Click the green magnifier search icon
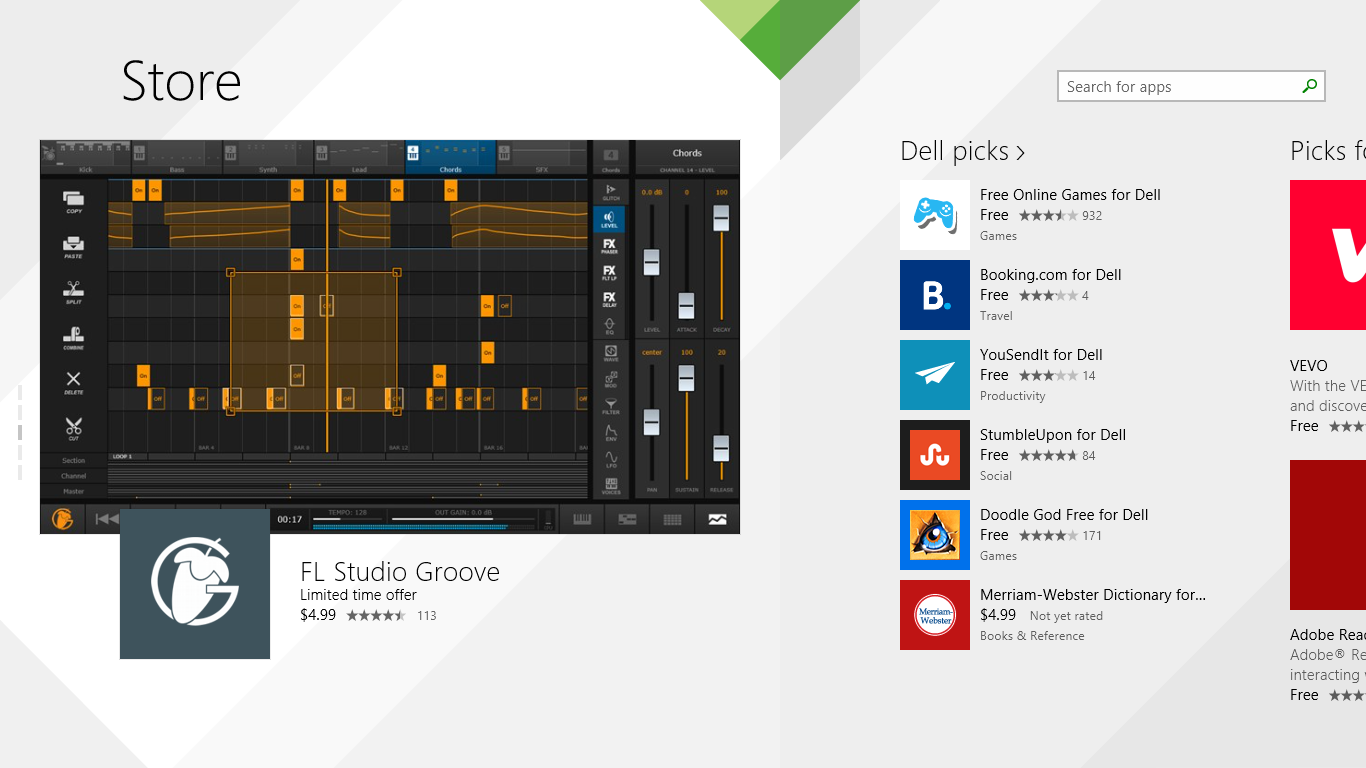 [x=1309, y=86]
